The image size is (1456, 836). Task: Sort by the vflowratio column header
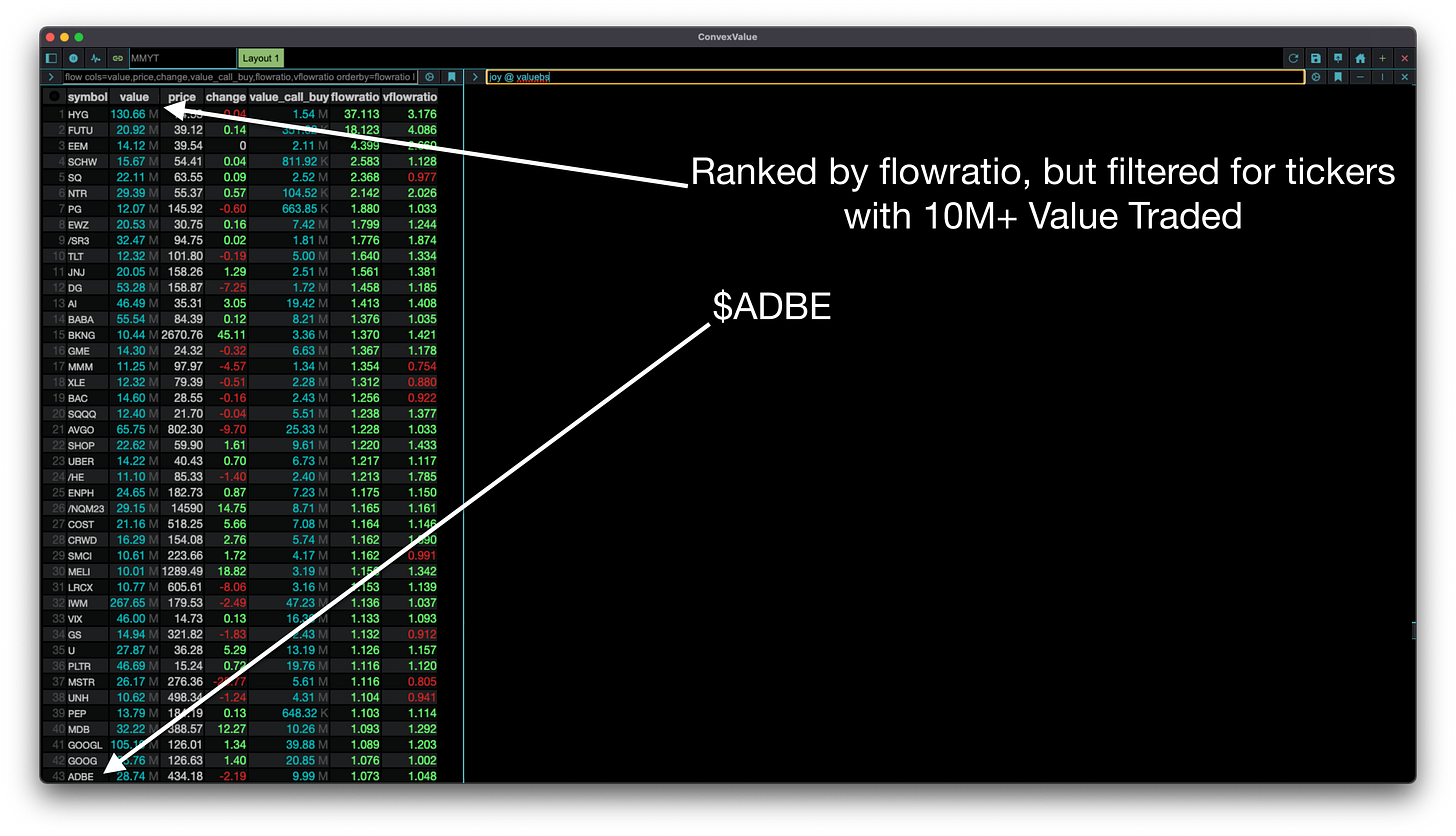410,97
